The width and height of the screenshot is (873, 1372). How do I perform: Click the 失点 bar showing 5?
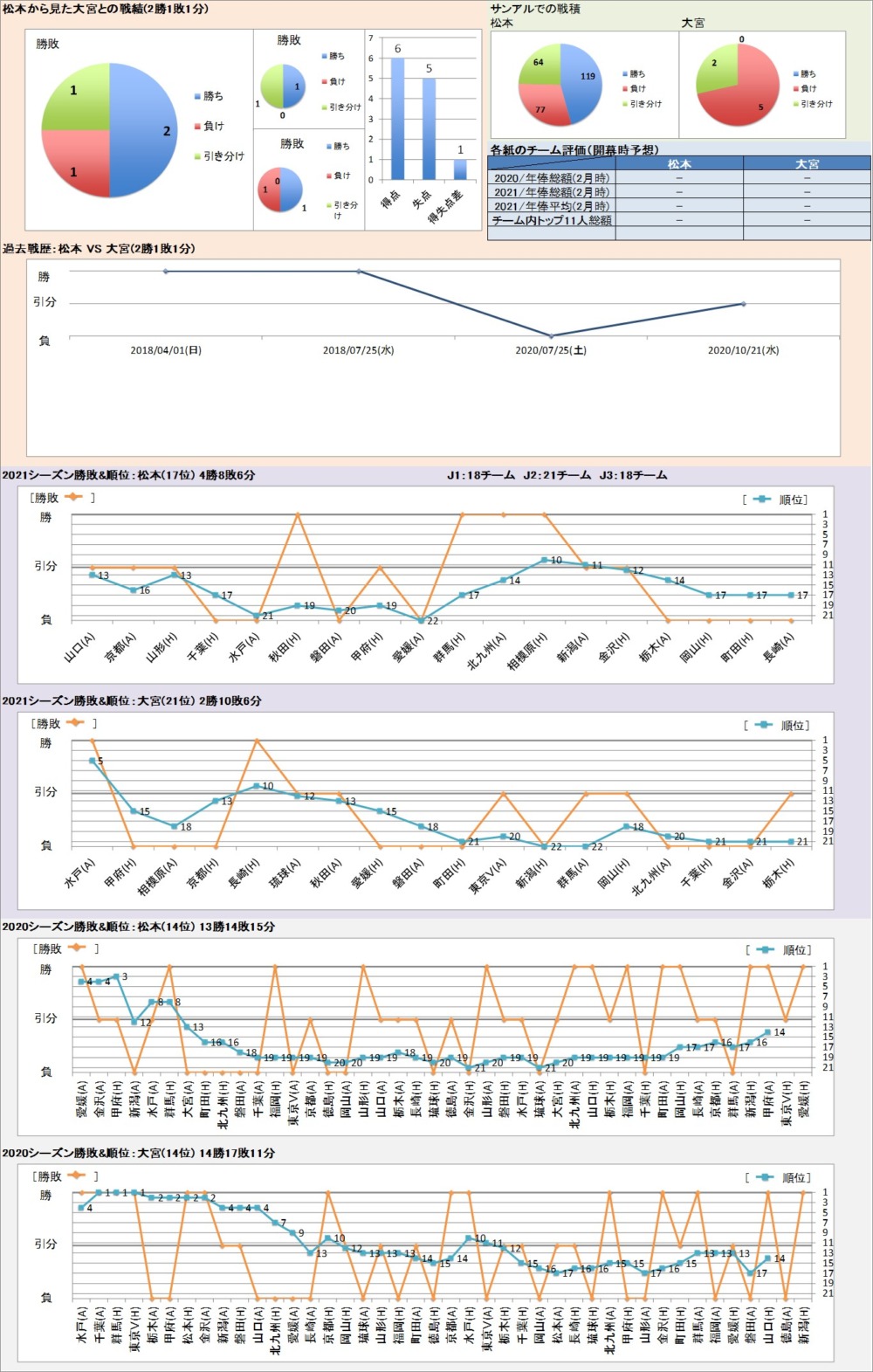coord(429,129)
